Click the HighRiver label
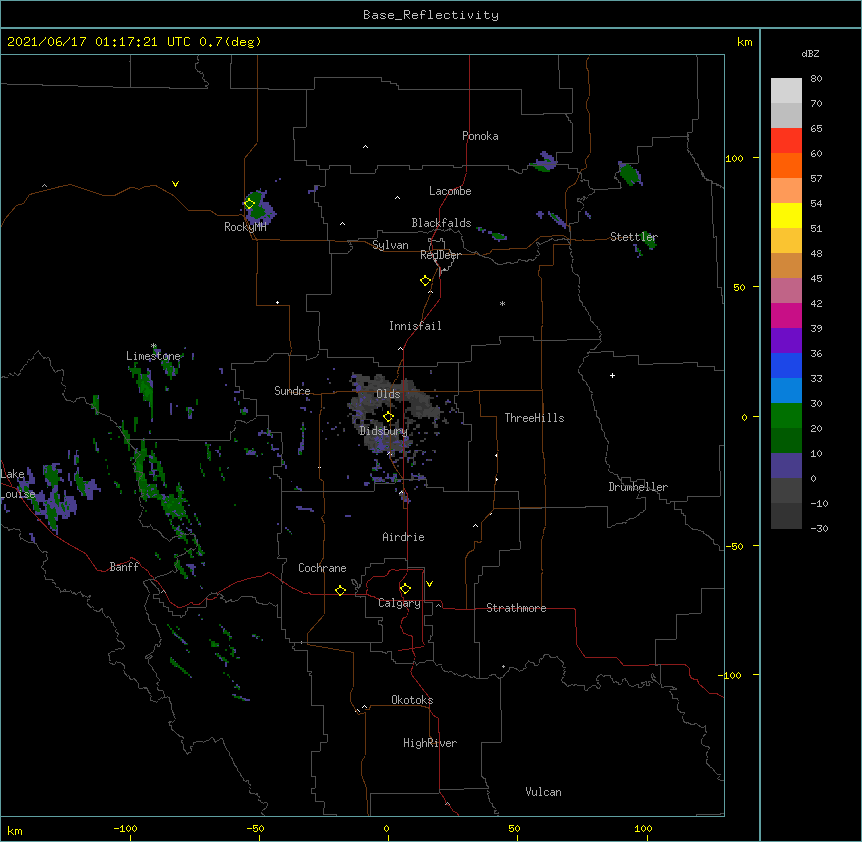The width and height of the screenshot is (862, 842). pos(430,743)
